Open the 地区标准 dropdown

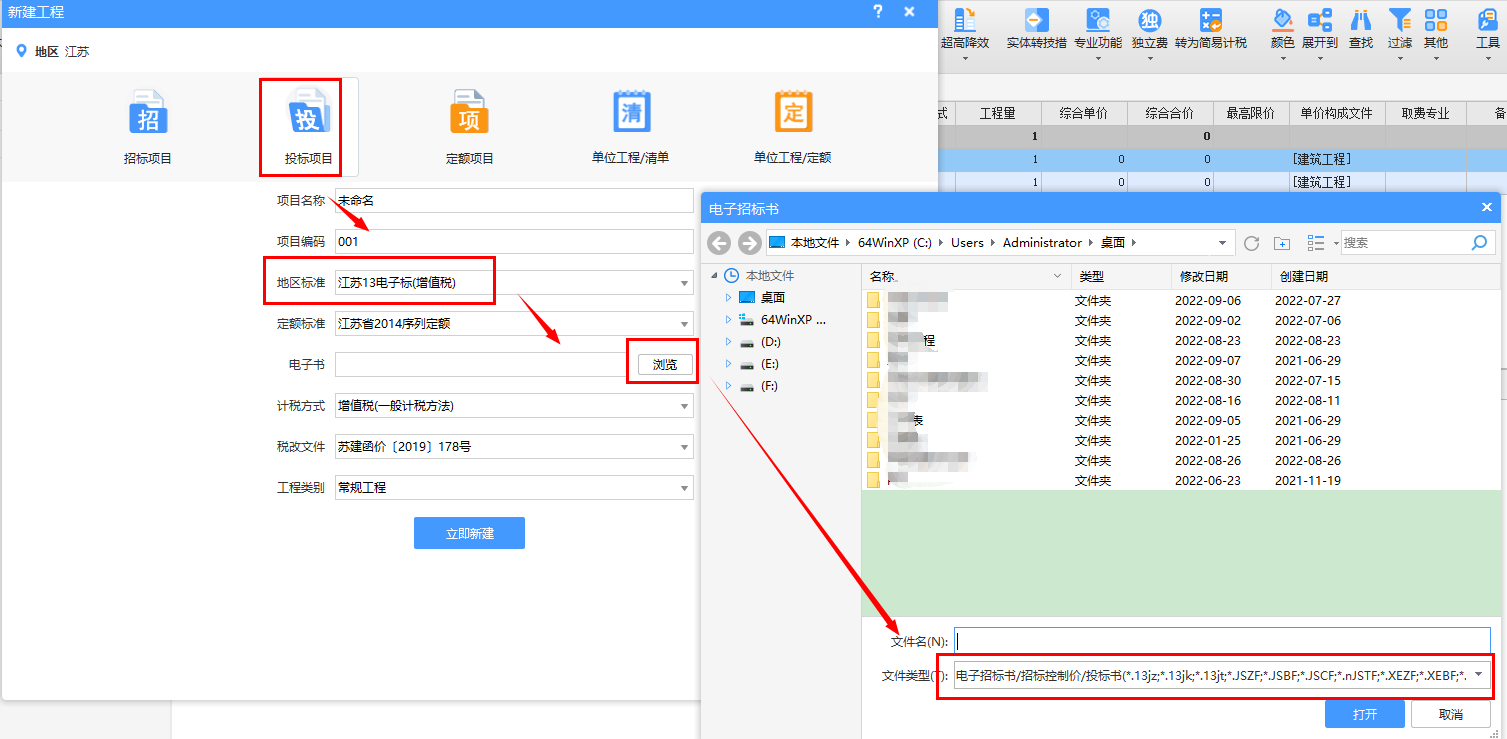pos(685,283)
